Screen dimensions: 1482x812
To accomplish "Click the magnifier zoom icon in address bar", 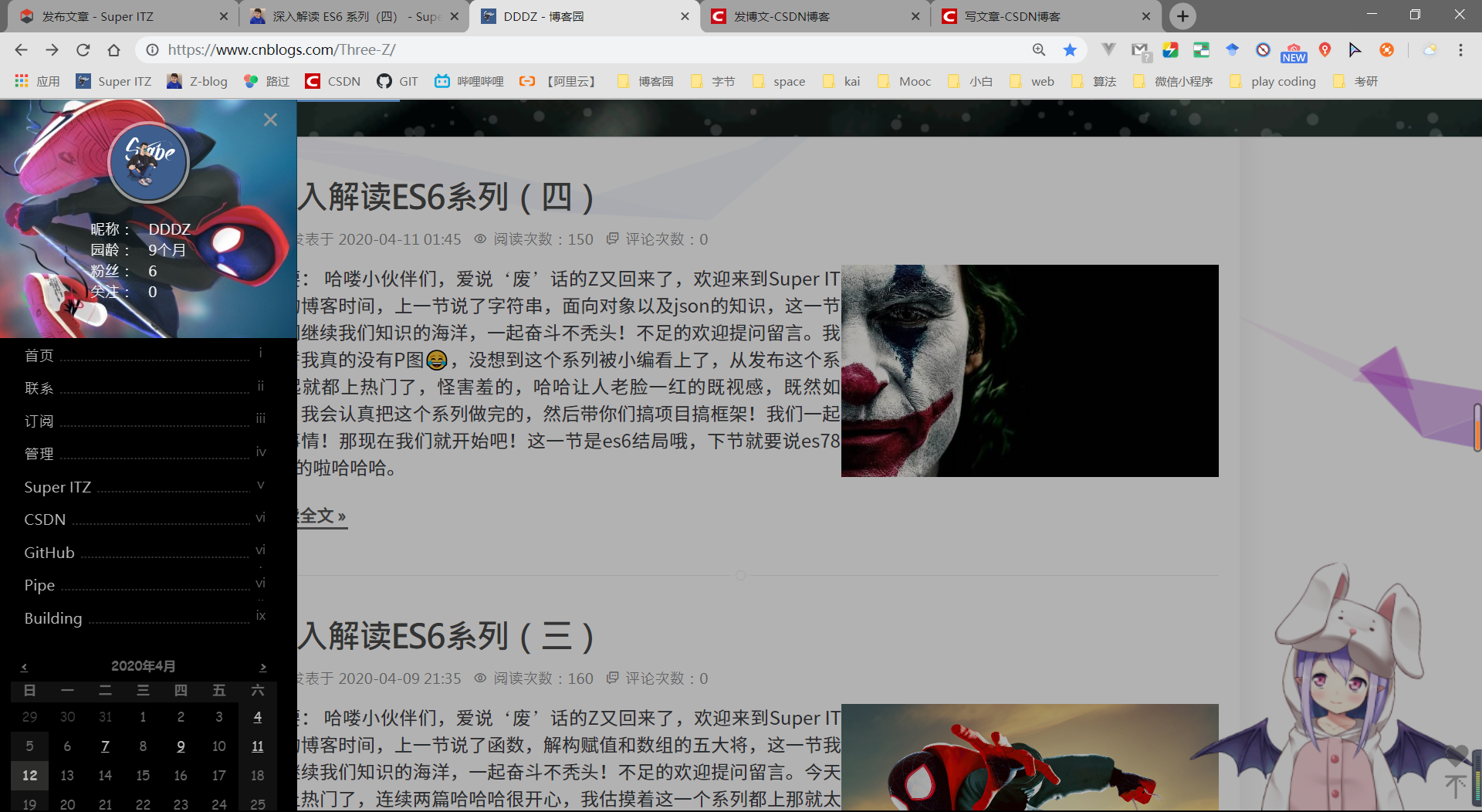I will pos(1039,49).
